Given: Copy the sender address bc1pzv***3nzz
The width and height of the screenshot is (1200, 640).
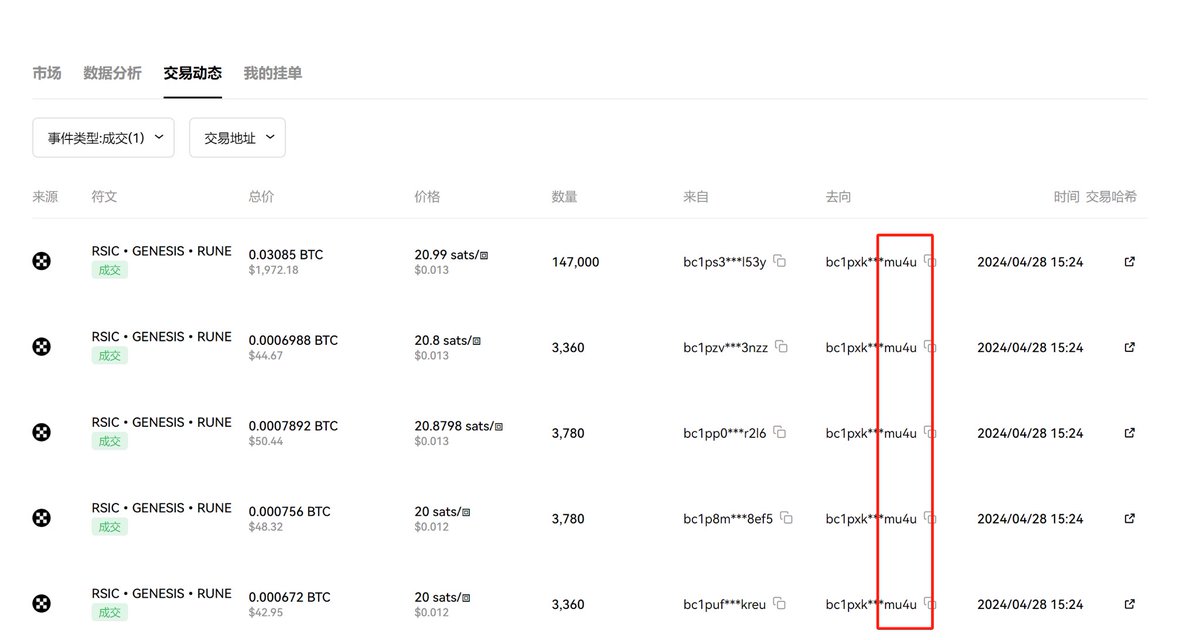Looking at the screenshot, I should (x=782, y=347).
